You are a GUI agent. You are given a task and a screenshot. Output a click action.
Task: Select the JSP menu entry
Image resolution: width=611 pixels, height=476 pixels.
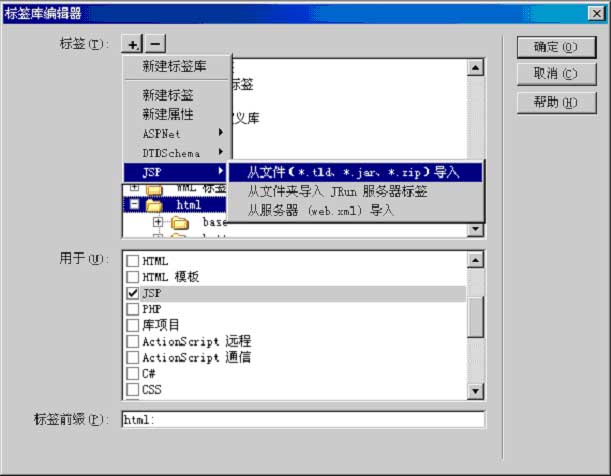click(175, 172)
